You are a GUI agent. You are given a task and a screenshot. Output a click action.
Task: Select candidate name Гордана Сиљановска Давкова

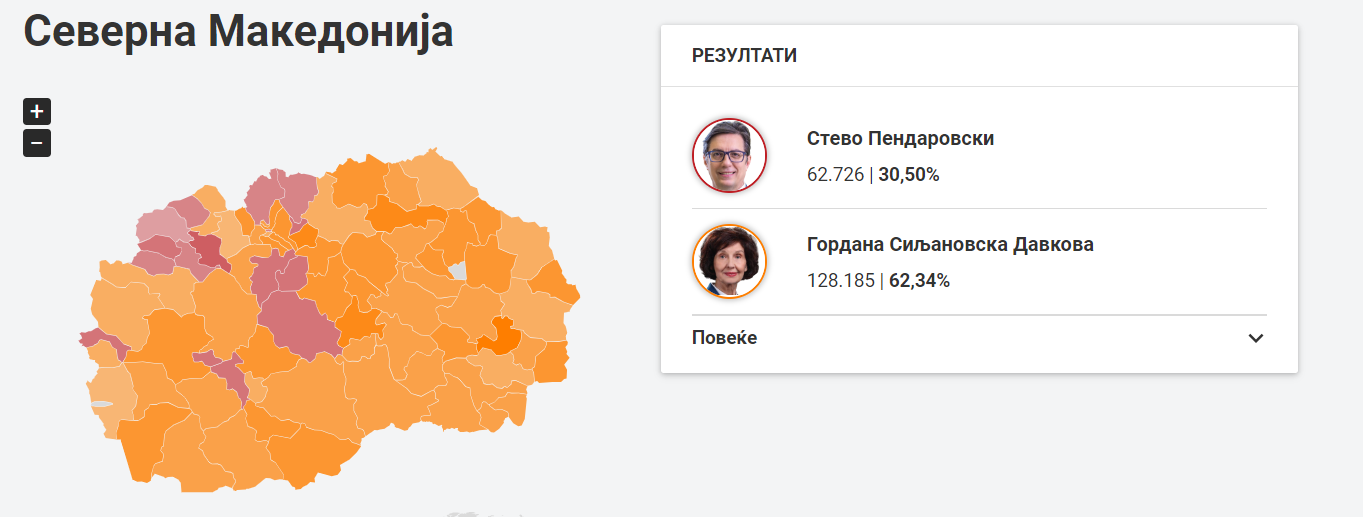pos(950,244)
